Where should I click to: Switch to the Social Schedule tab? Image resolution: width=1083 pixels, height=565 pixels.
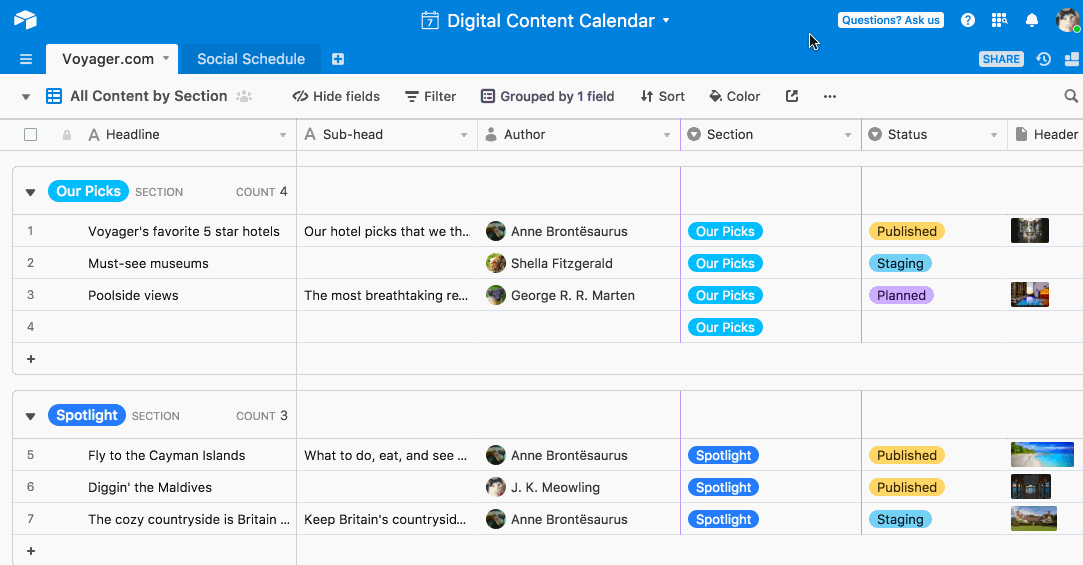click(251, 59)
